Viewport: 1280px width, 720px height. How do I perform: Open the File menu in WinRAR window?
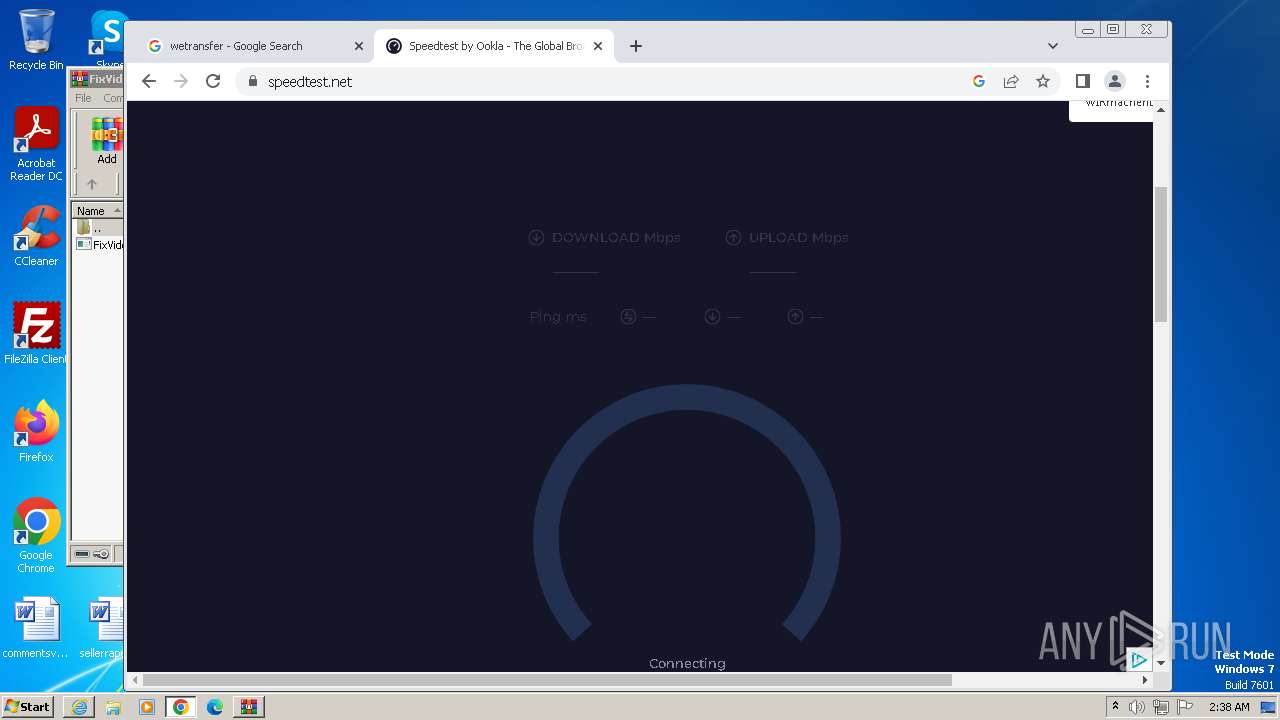coord(83,98)
